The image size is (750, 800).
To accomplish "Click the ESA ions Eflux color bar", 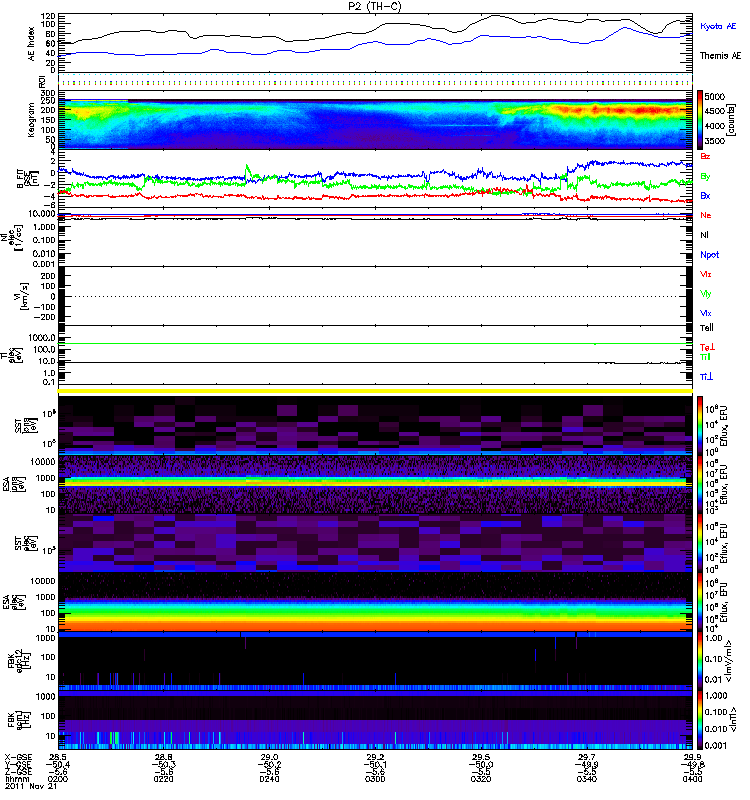I will pyautogui.click(x=700, y=484).
